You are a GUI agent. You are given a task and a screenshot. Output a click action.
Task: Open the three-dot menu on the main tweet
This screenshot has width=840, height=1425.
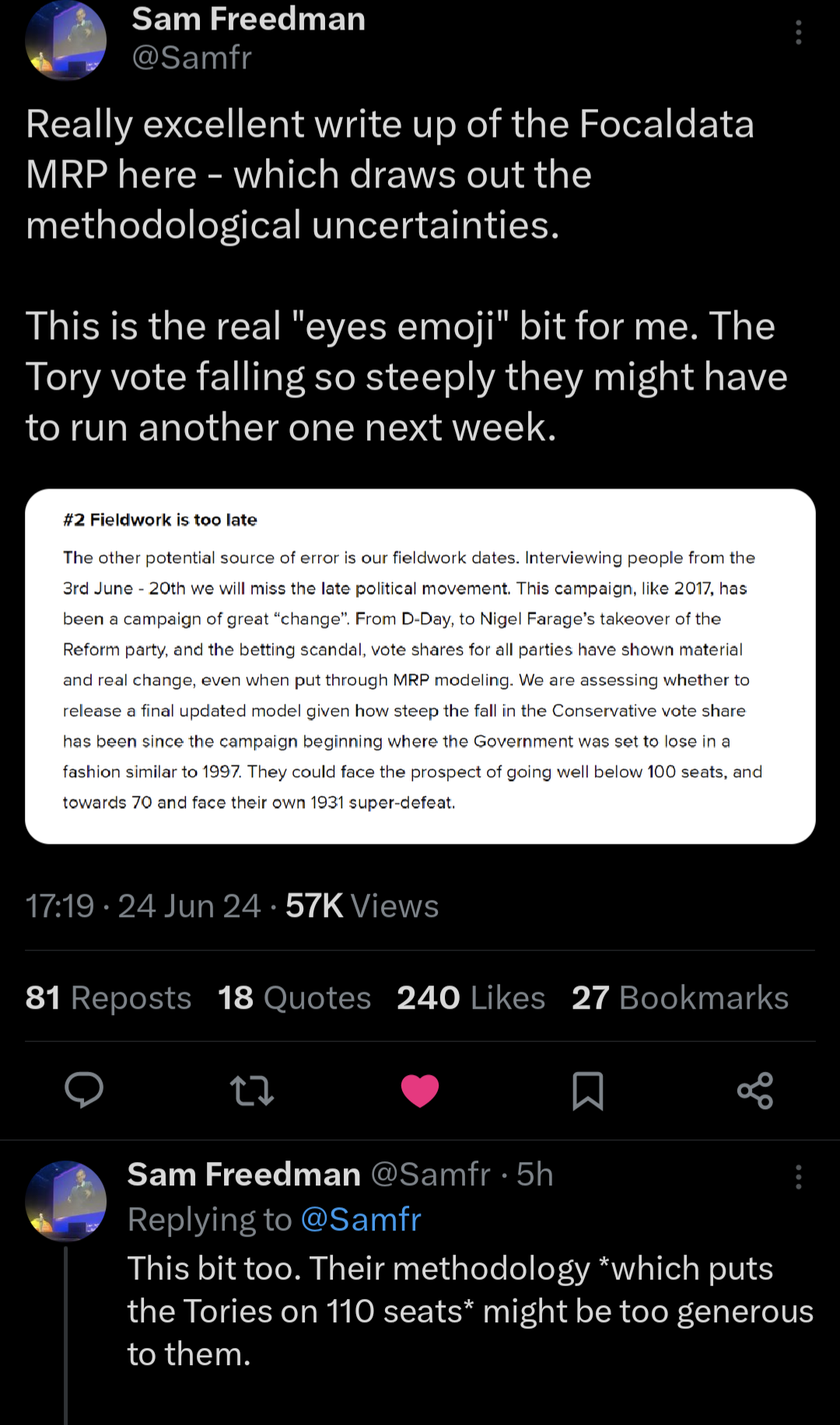(x=799, y=33)
